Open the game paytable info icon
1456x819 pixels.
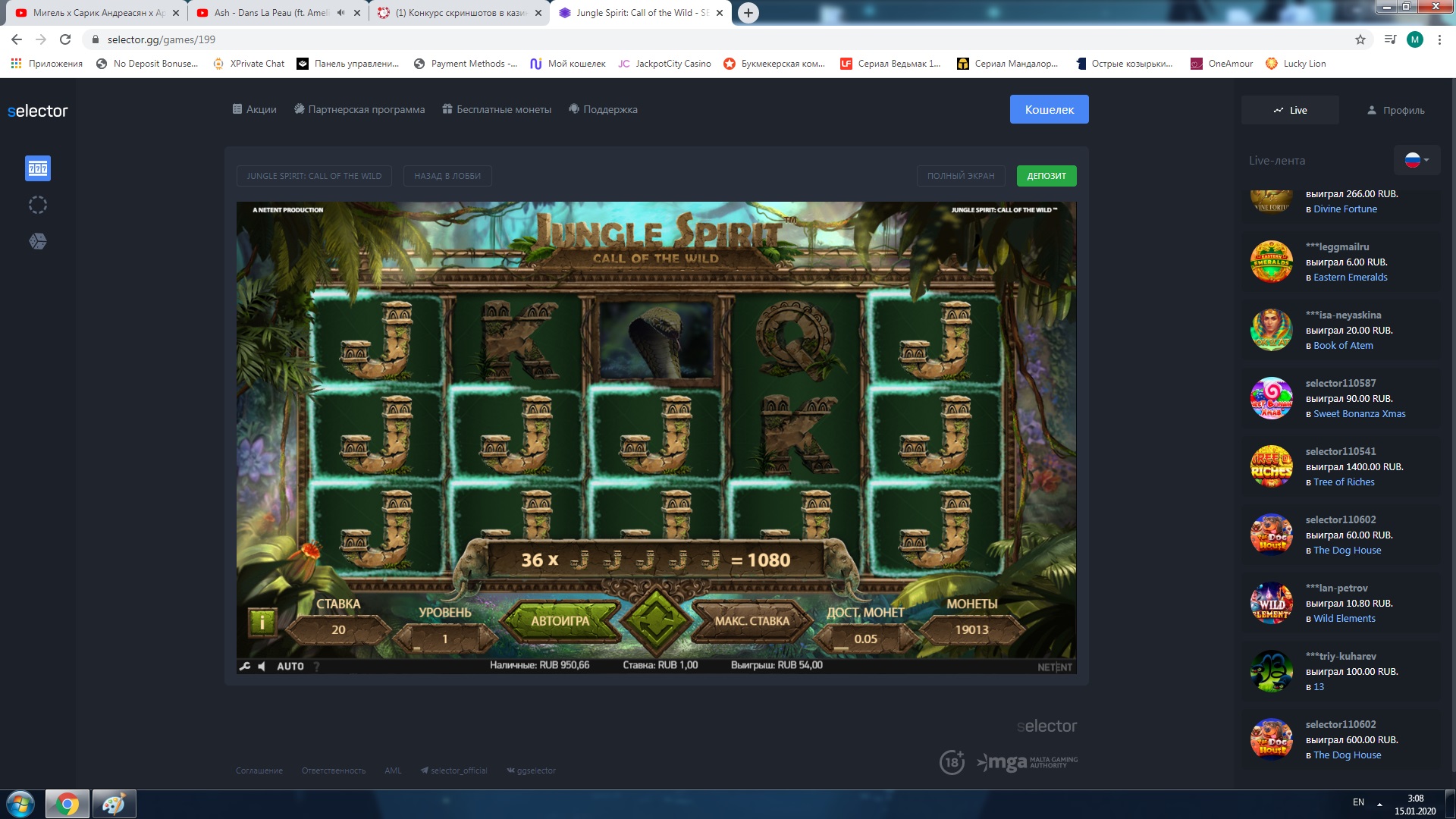point(262,623)
